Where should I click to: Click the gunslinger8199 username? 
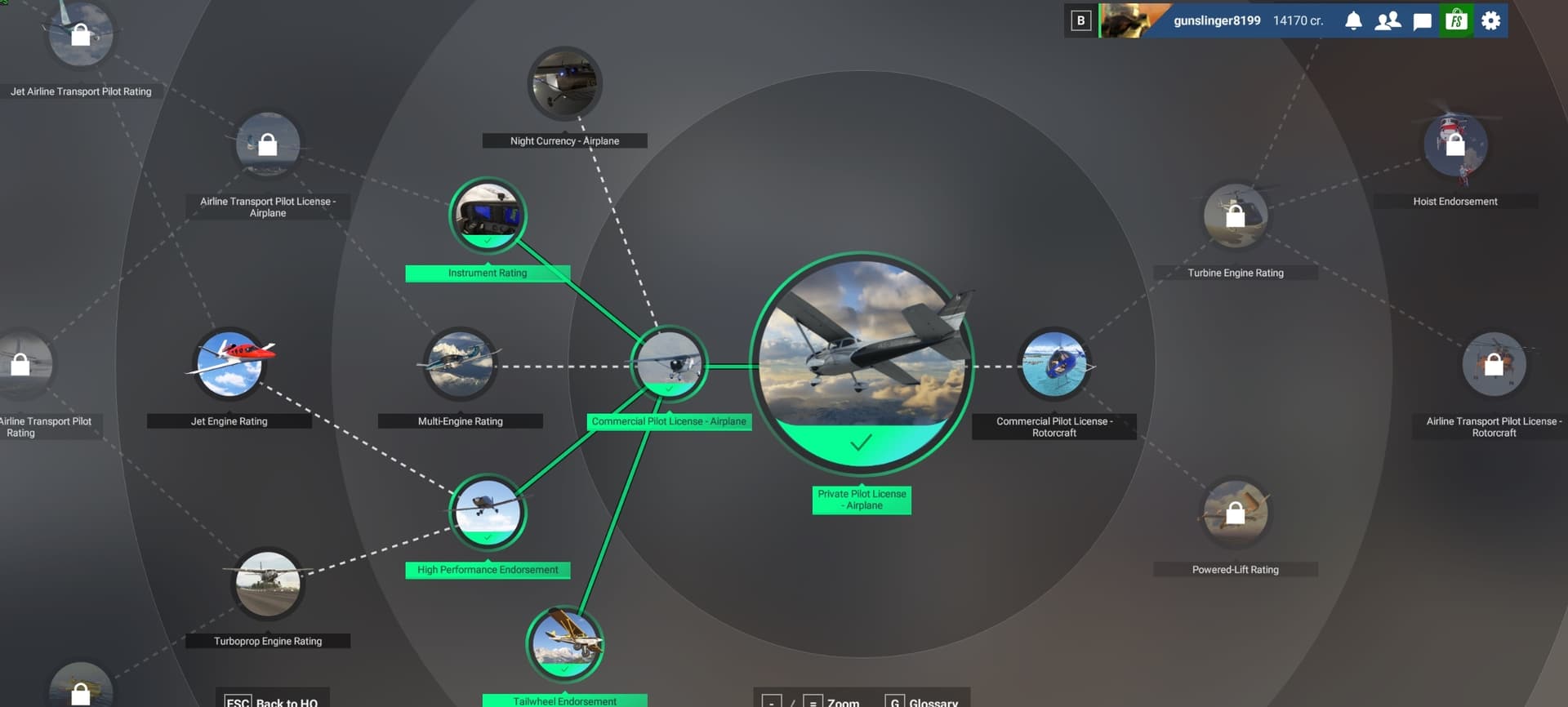pyautogui.click(x=1217, y=20)
